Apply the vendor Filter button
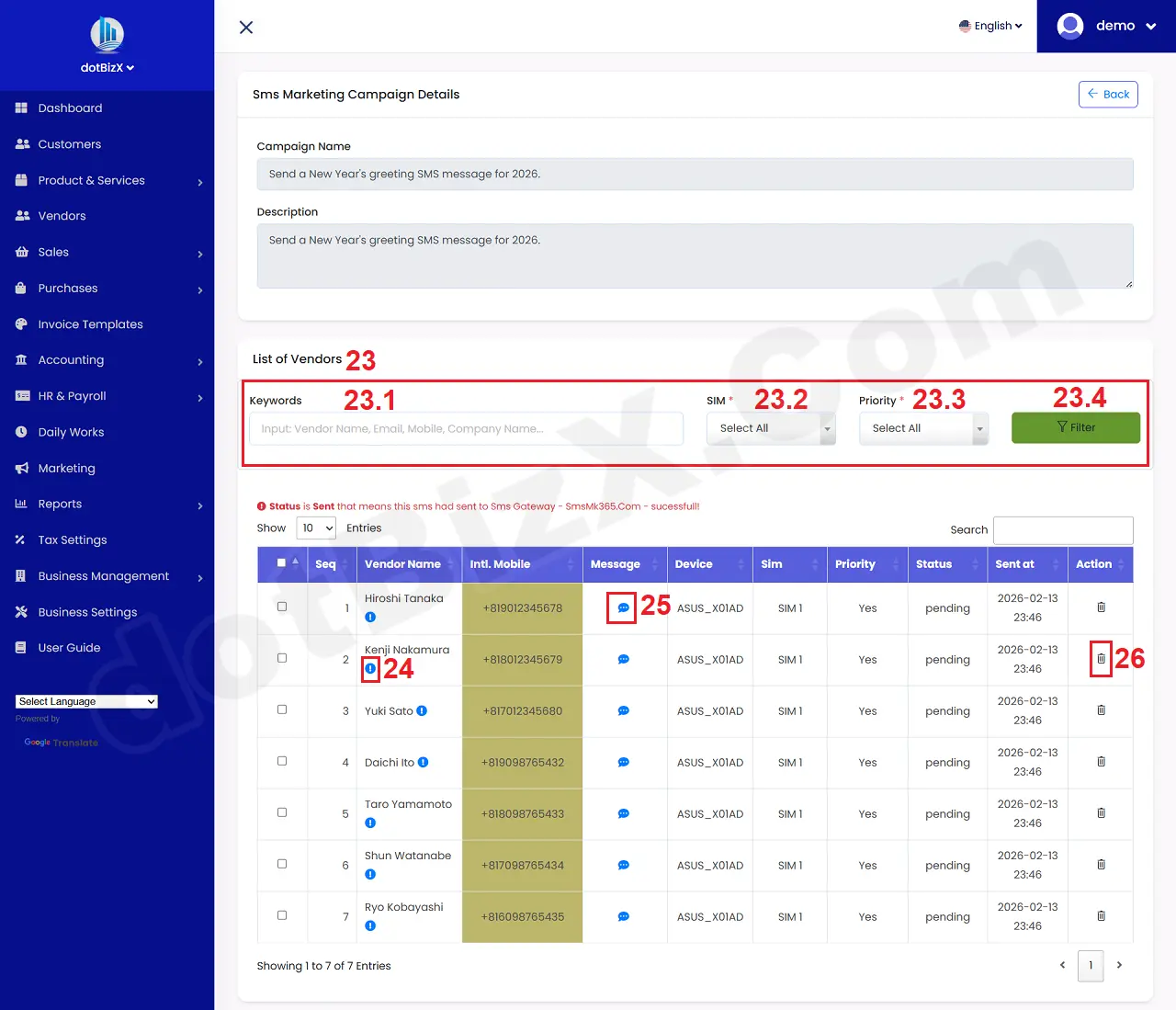The width and height of the screenshot is (1176, 1010). point(1075,427)
